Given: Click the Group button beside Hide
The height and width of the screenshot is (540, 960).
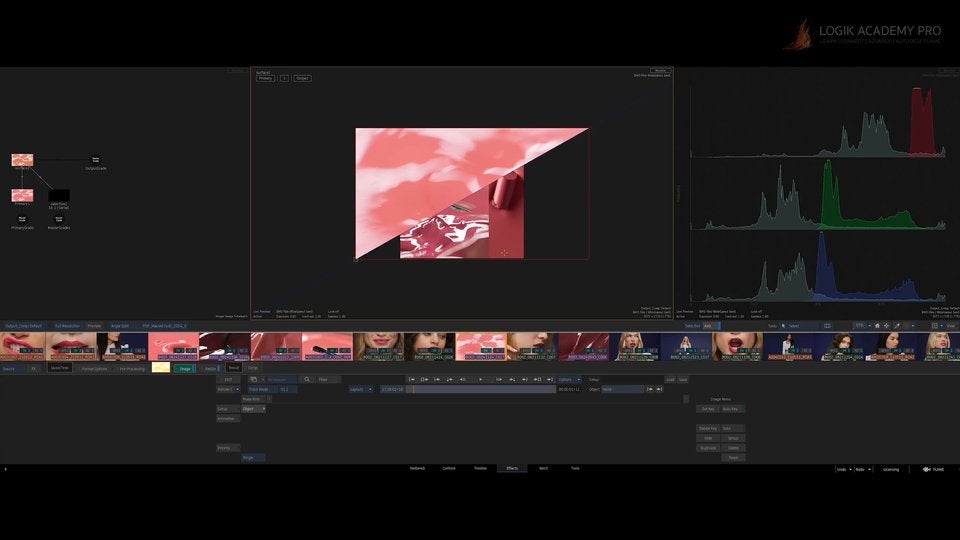Looking at the screenshot, I should click(733, 438).
